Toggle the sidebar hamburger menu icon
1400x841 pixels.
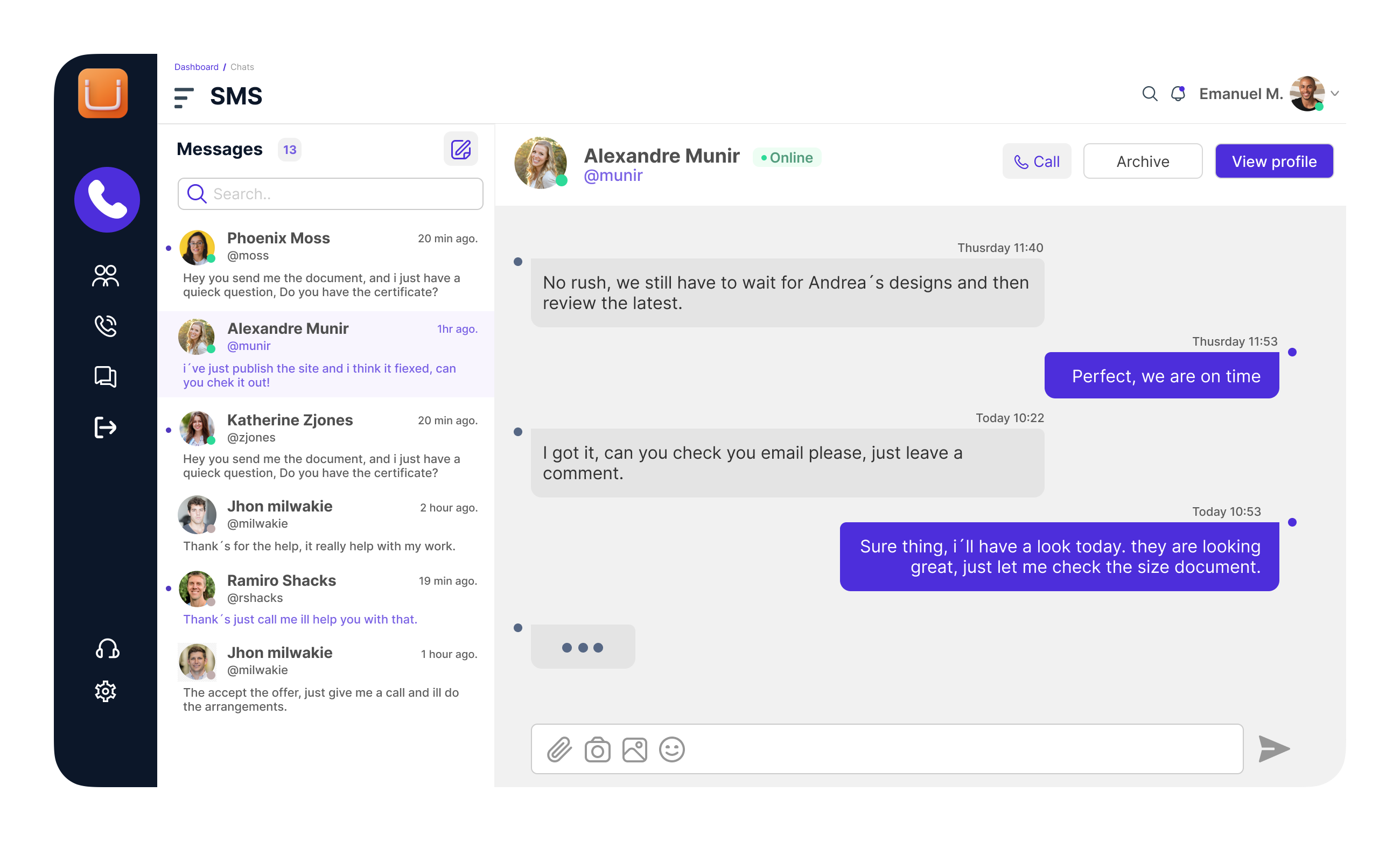[x=184, y=97]
